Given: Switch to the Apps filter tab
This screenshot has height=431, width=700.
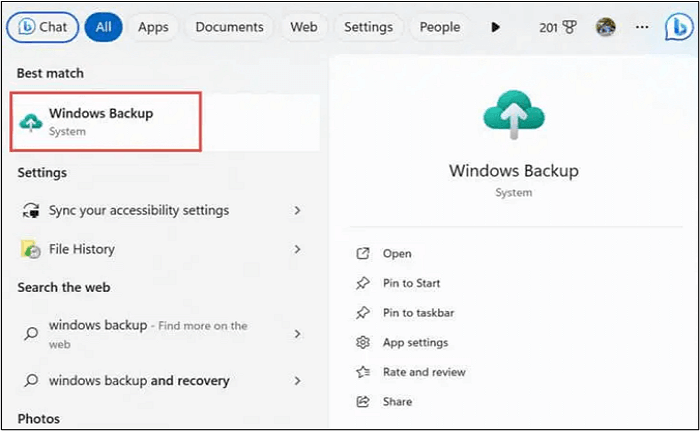Looking at the screenshot, I should (153, 27).
